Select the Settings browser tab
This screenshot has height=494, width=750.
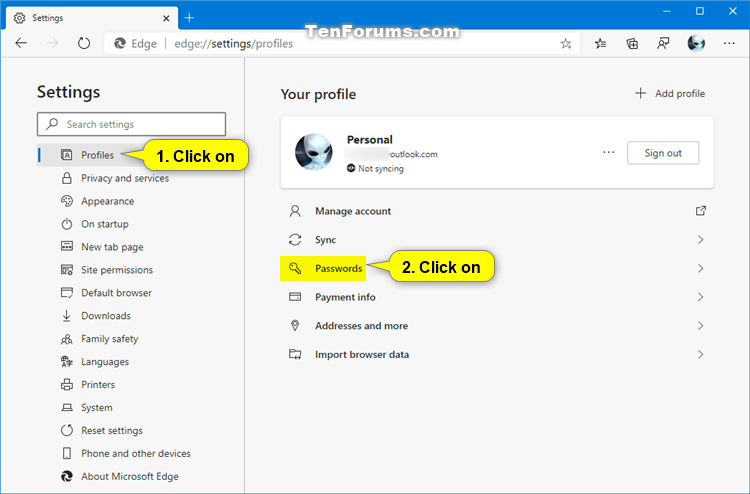click(92, 18)
